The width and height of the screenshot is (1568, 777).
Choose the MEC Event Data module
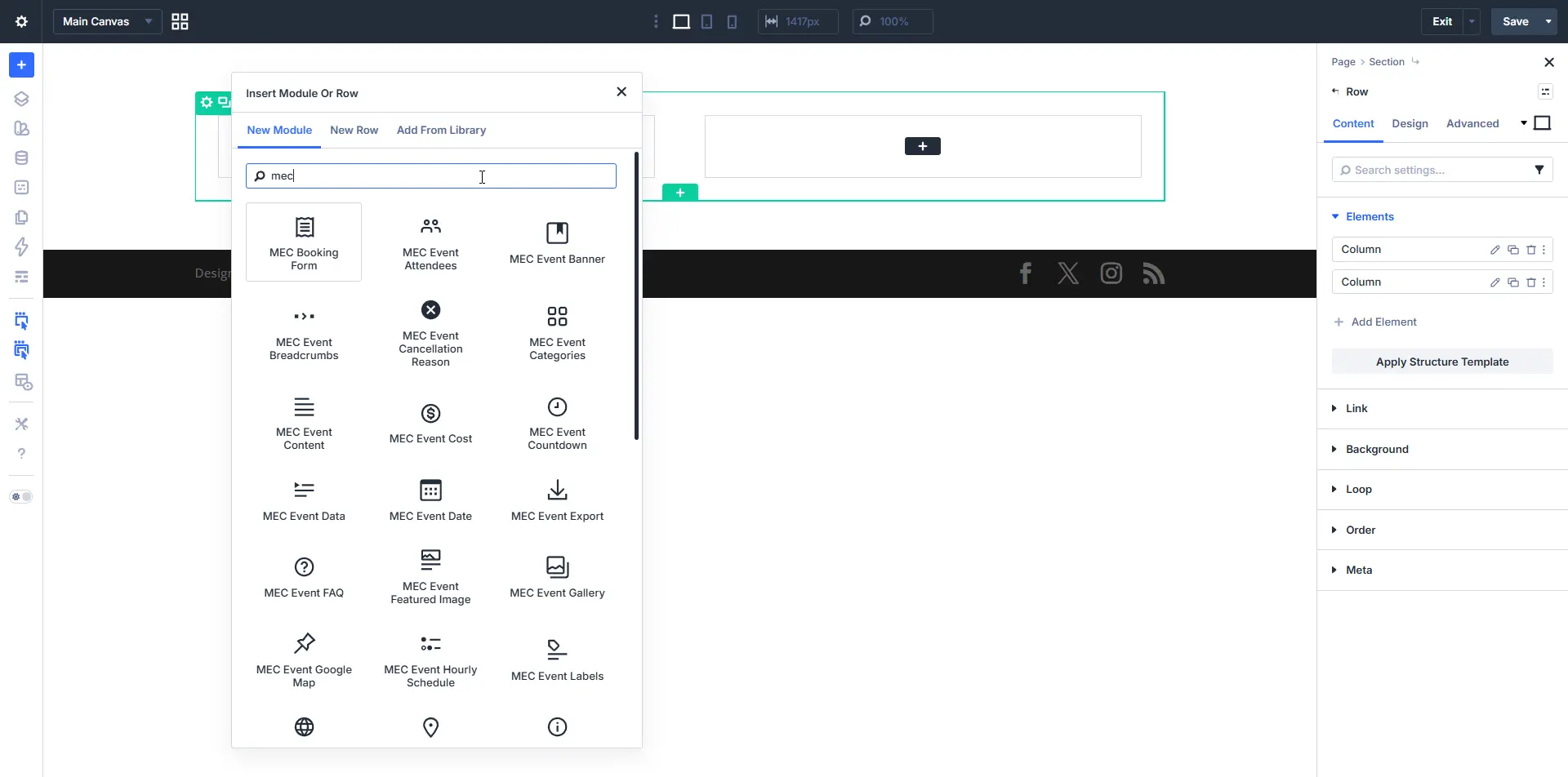click(x=304, y=500)
